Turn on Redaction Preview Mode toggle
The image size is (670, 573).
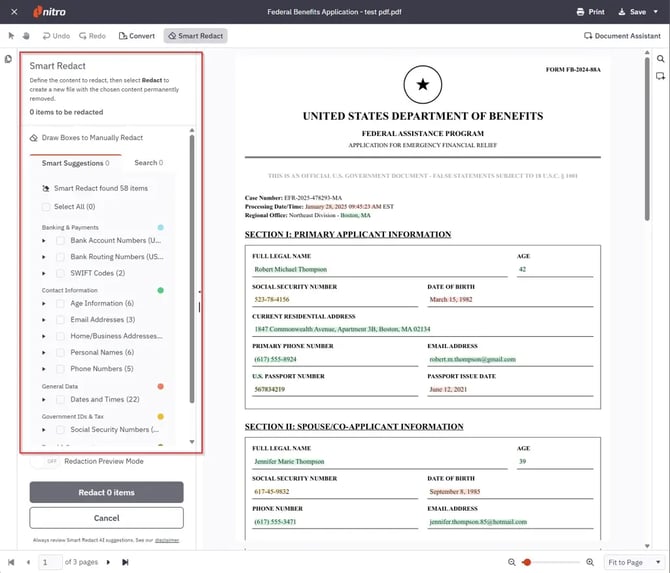coord(49,461)
